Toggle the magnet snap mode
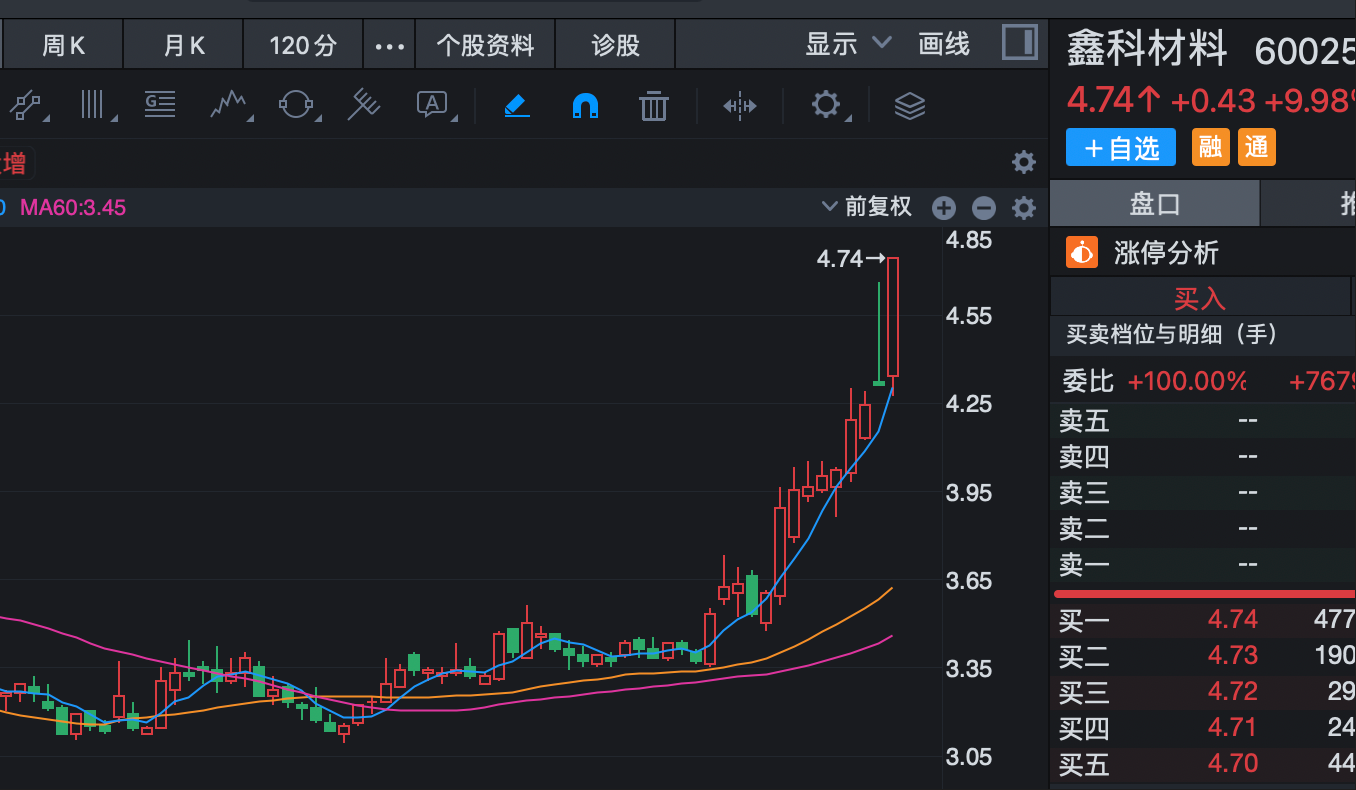 coord(586,105)
